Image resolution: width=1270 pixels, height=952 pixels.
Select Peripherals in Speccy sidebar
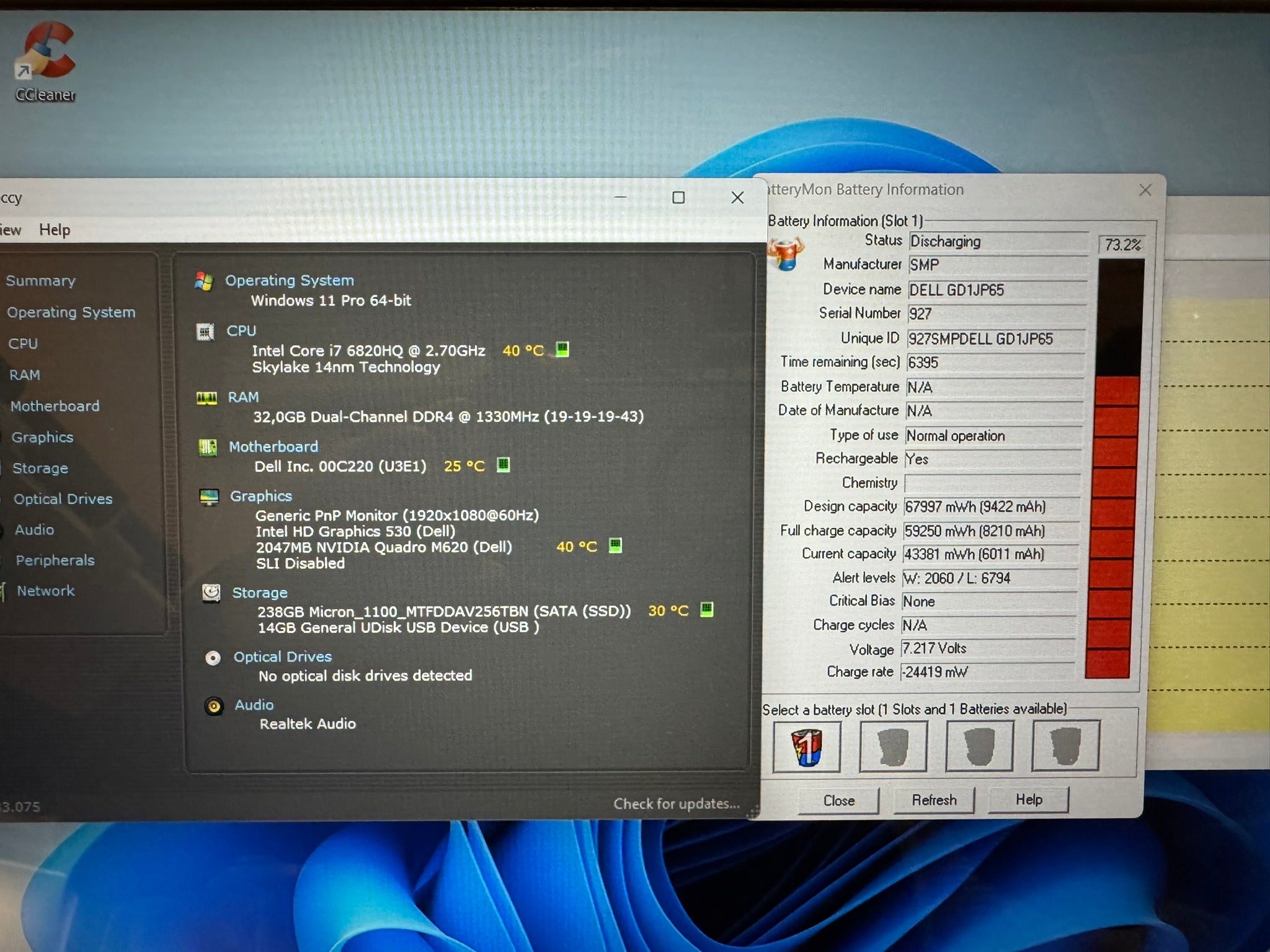point(55,560)
